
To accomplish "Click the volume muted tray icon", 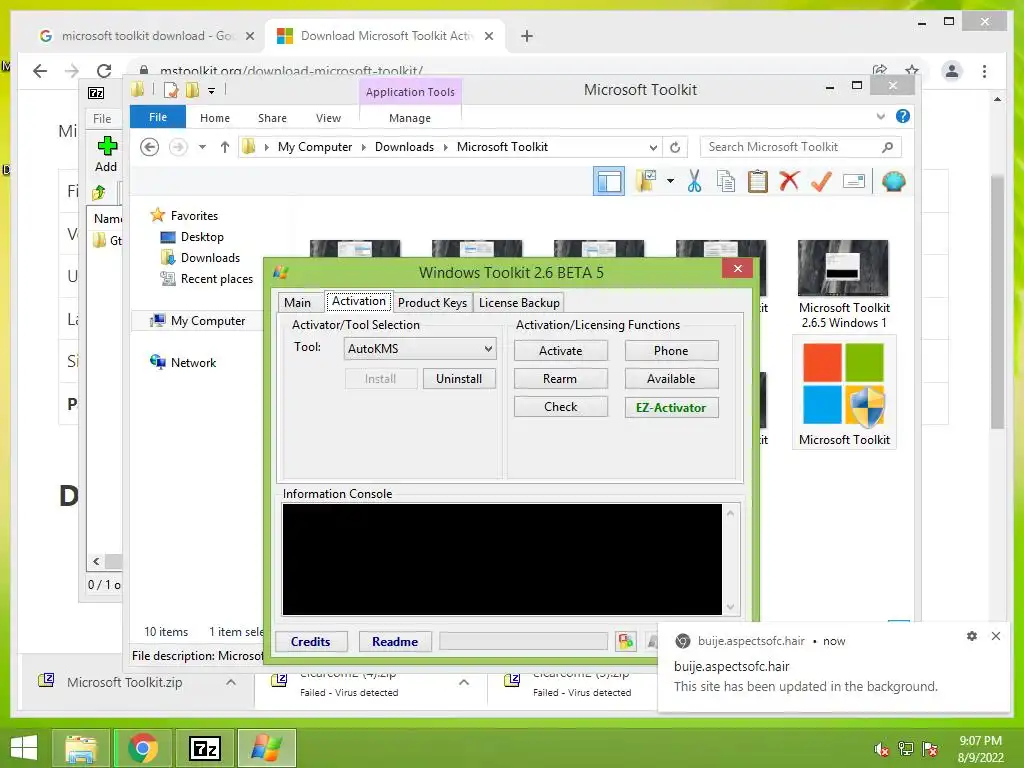I will [x=882, y=749].
